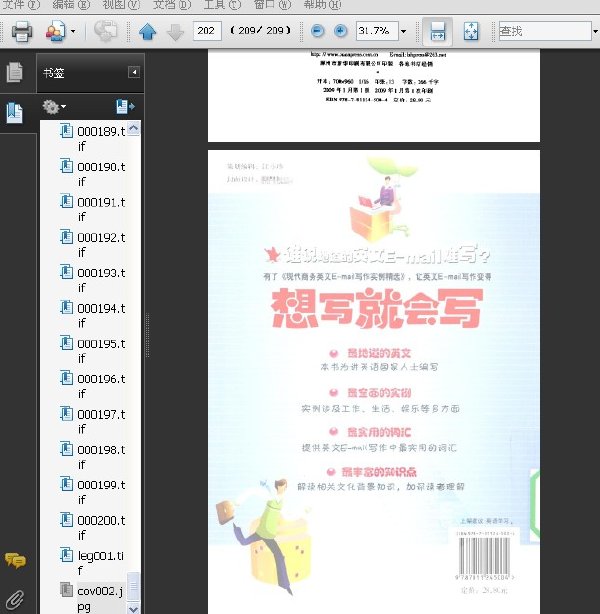
Task: Select bookmark 000197.tif
Action: [x=101, y=421]
